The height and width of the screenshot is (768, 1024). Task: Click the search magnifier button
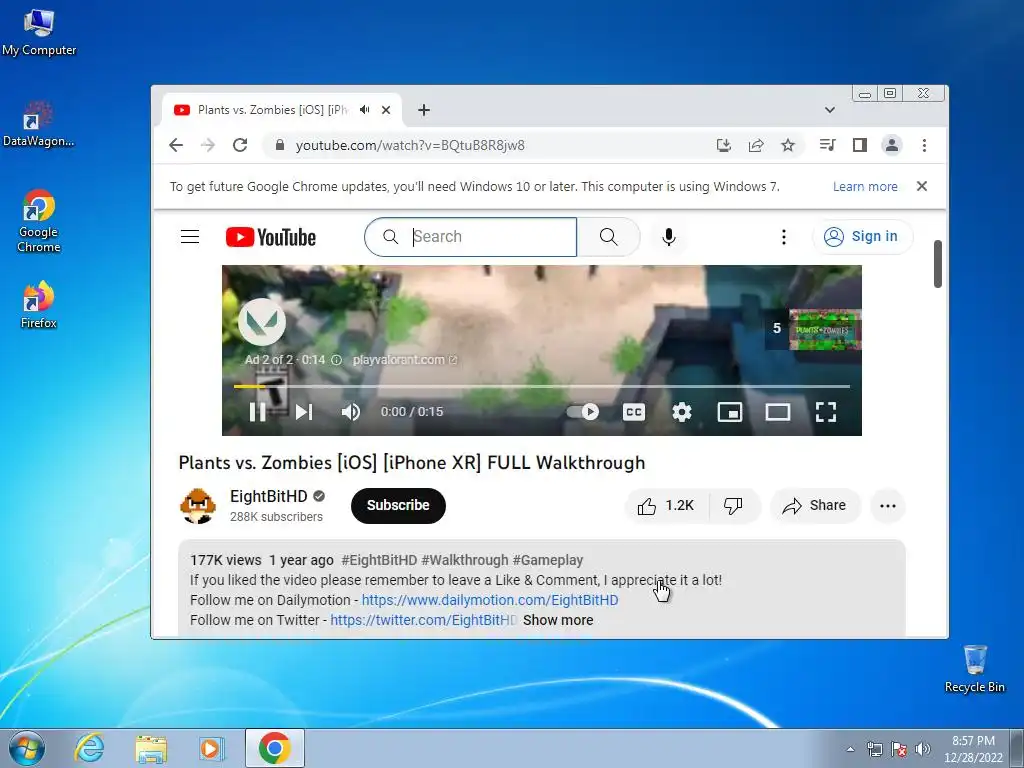click(x=608, y=236)
